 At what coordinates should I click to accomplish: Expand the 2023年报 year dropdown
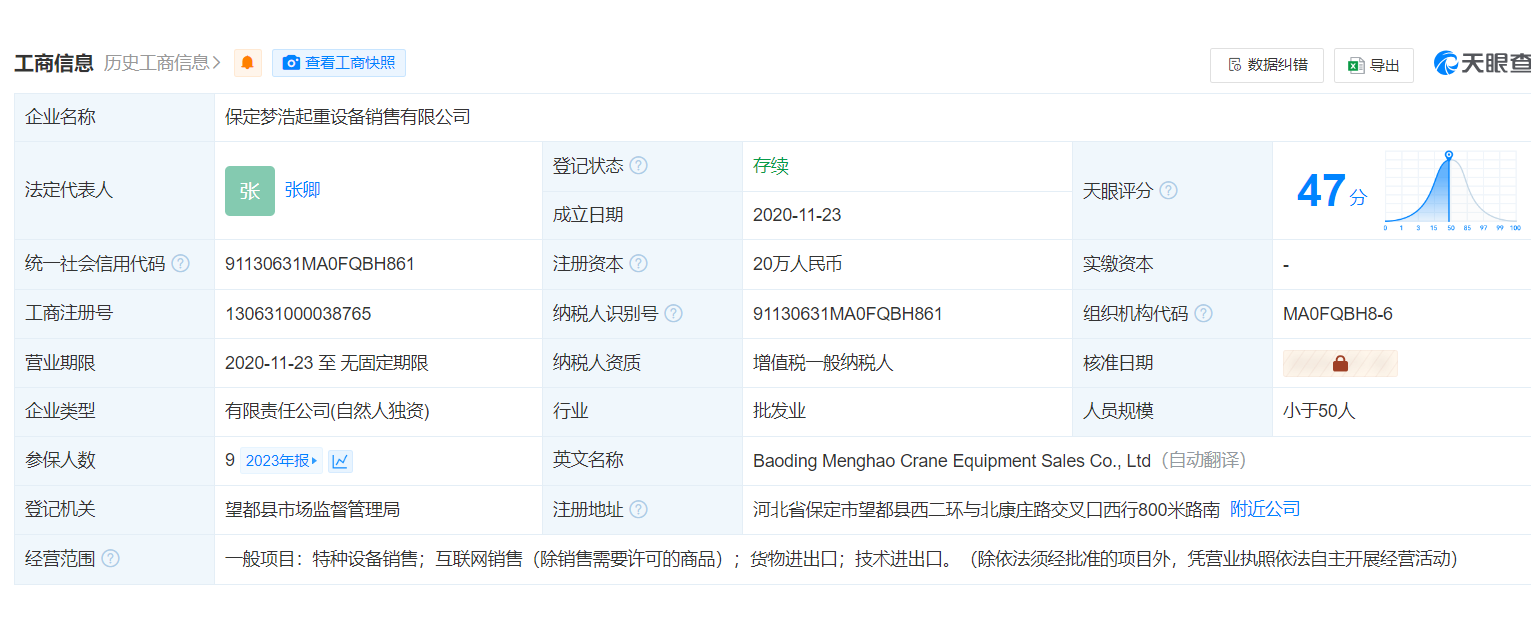click(282, 461)
